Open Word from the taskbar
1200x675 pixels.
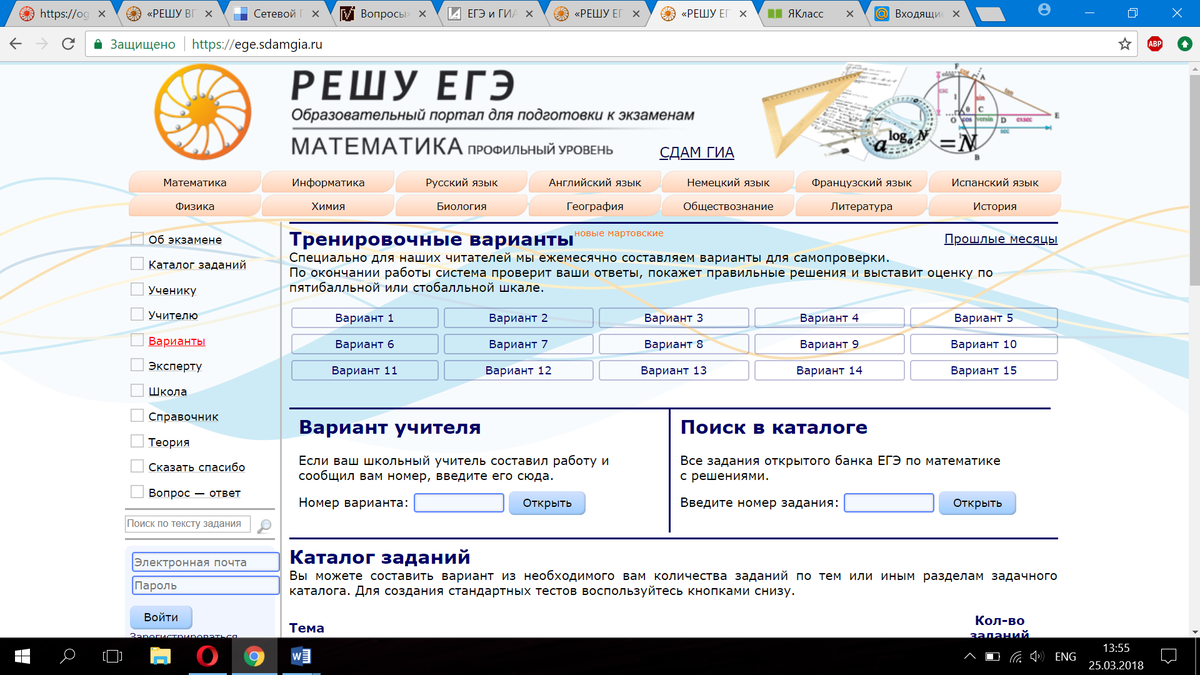tap(301, 656)
